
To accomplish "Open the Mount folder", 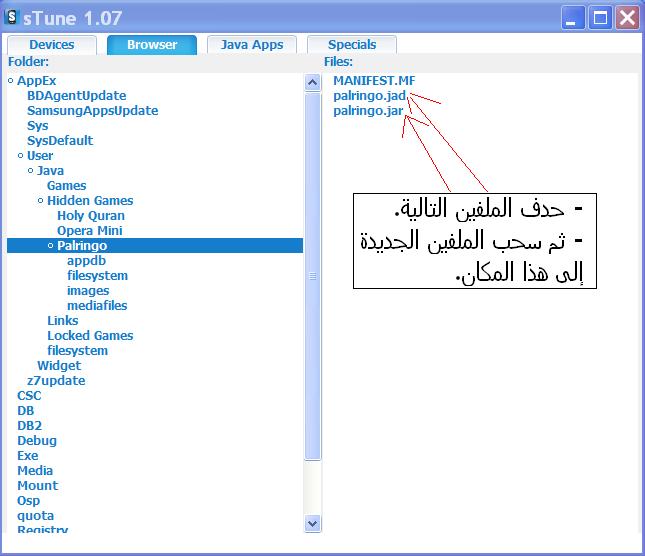I will [x=37, y=486].
